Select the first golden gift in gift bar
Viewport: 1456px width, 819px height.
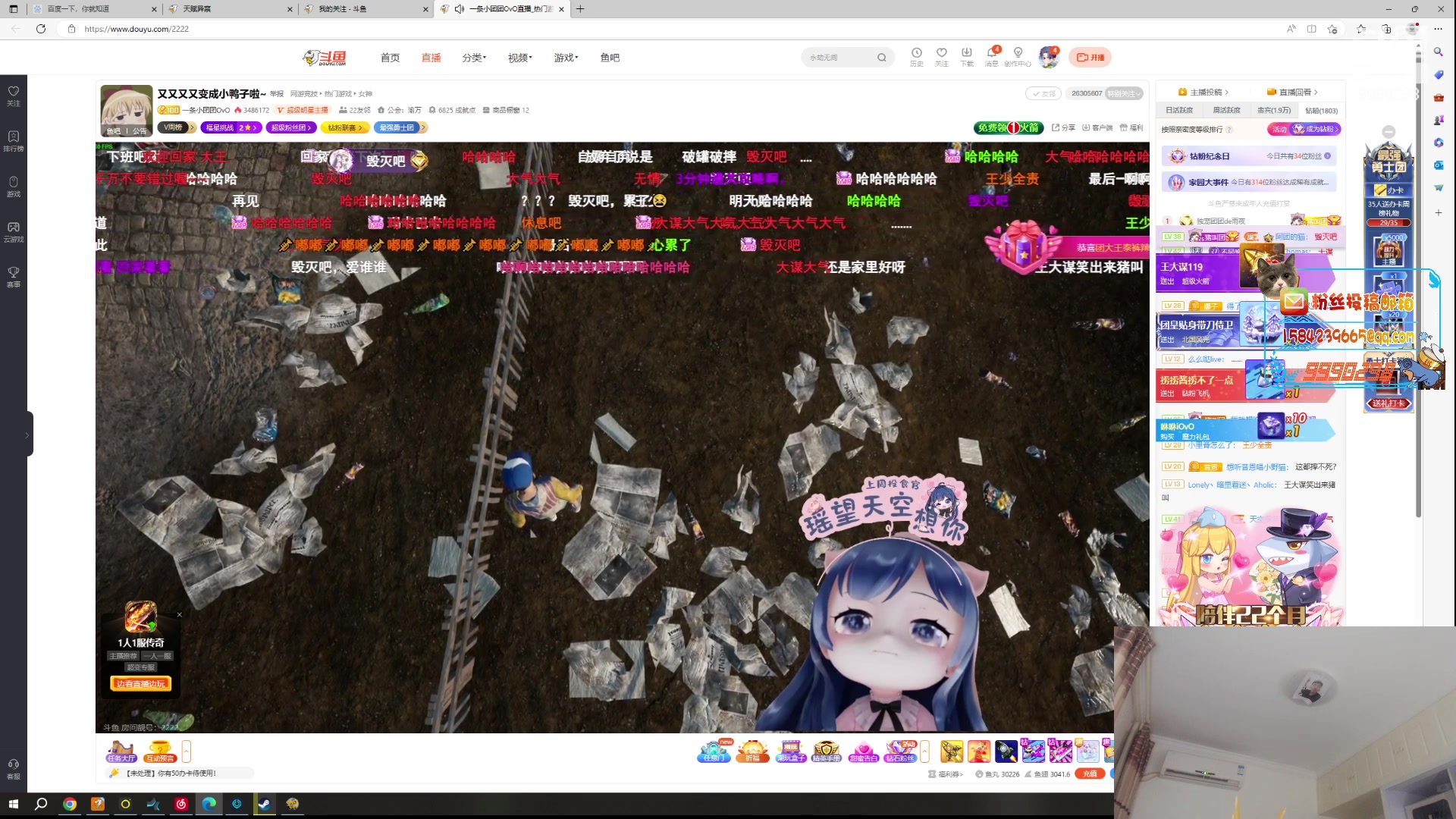[951, 752]
